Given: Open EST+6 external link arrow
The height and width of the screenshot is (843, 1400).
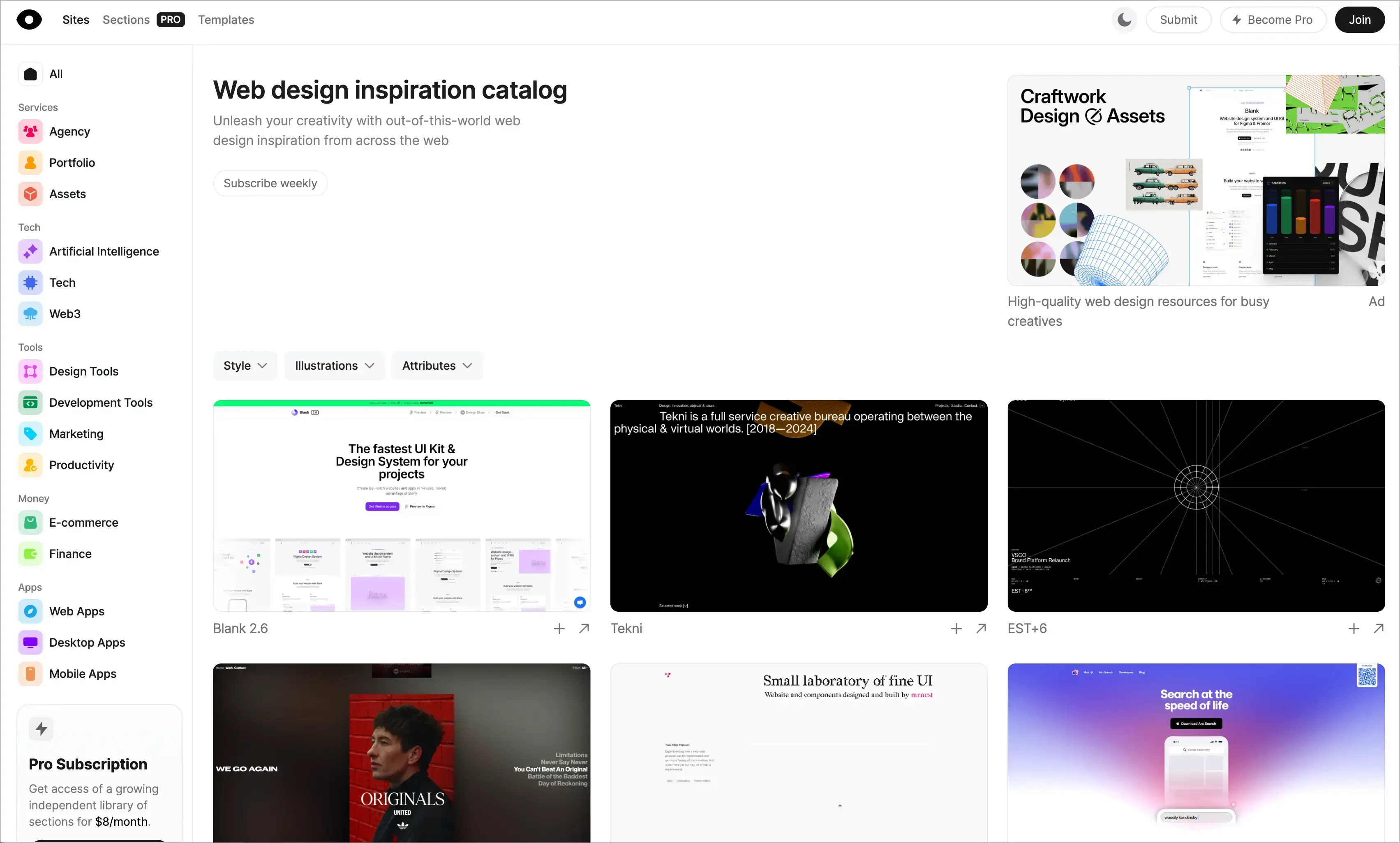Looking at the screenshot, I should [1378, 628].
